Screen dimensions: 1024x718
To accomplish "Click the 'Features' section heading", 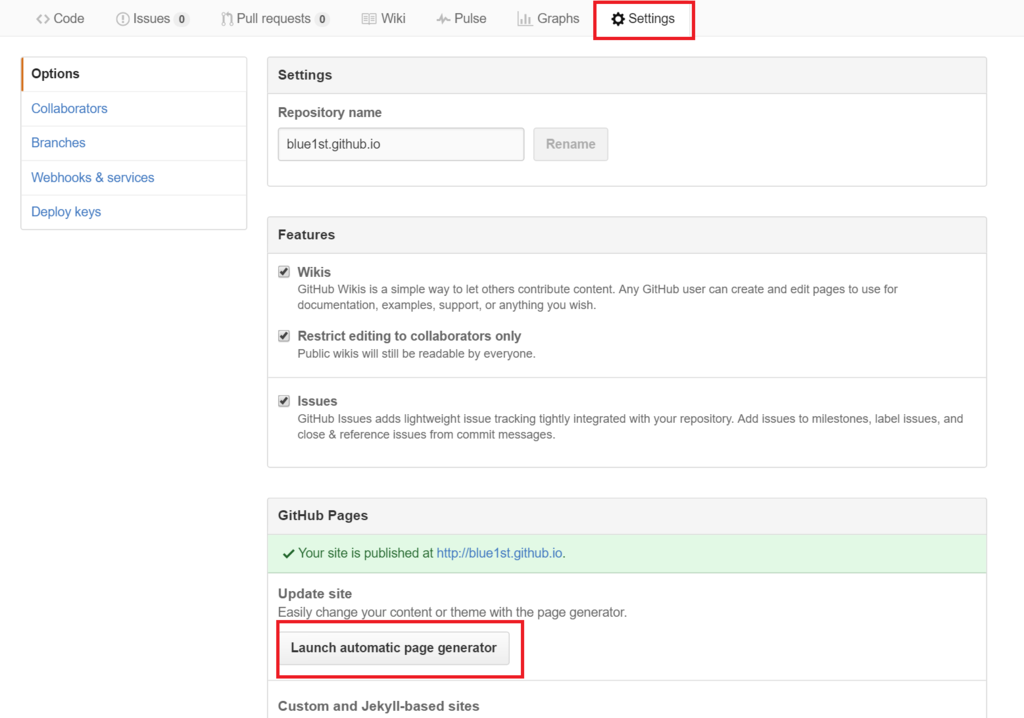I will pyautogui.click(x=306, y=235).
